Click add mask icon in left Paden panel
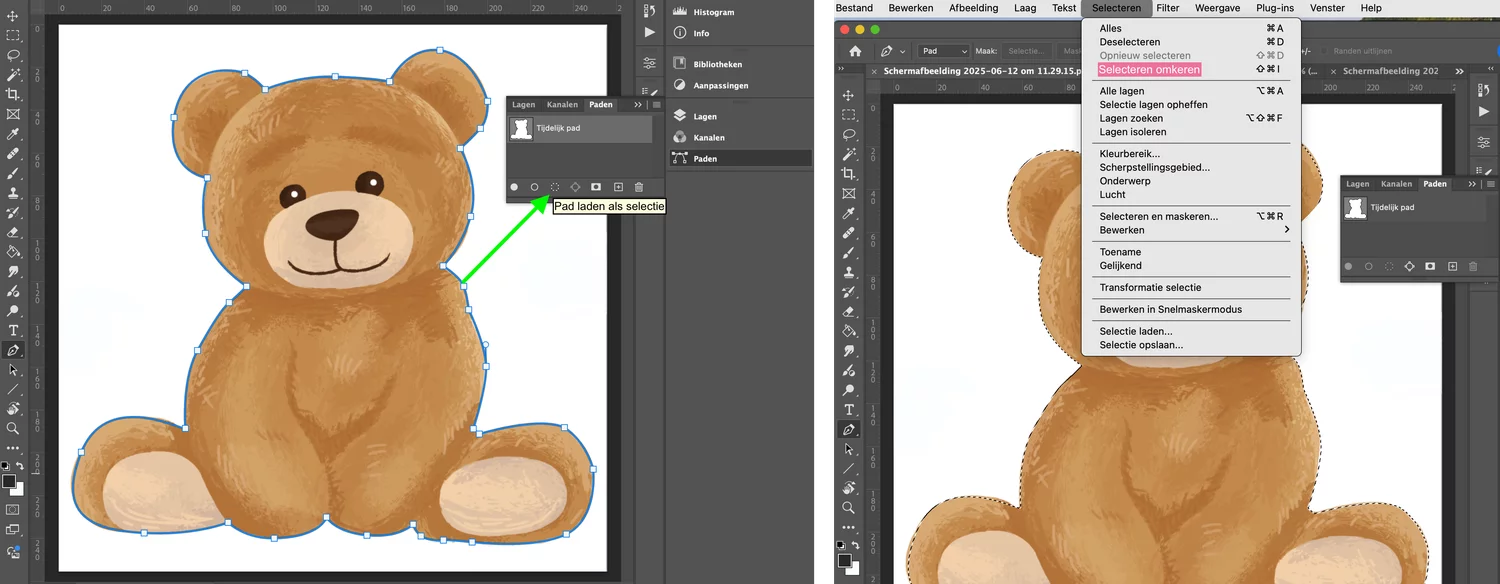 pyautogui.click(x=597, y=187)
